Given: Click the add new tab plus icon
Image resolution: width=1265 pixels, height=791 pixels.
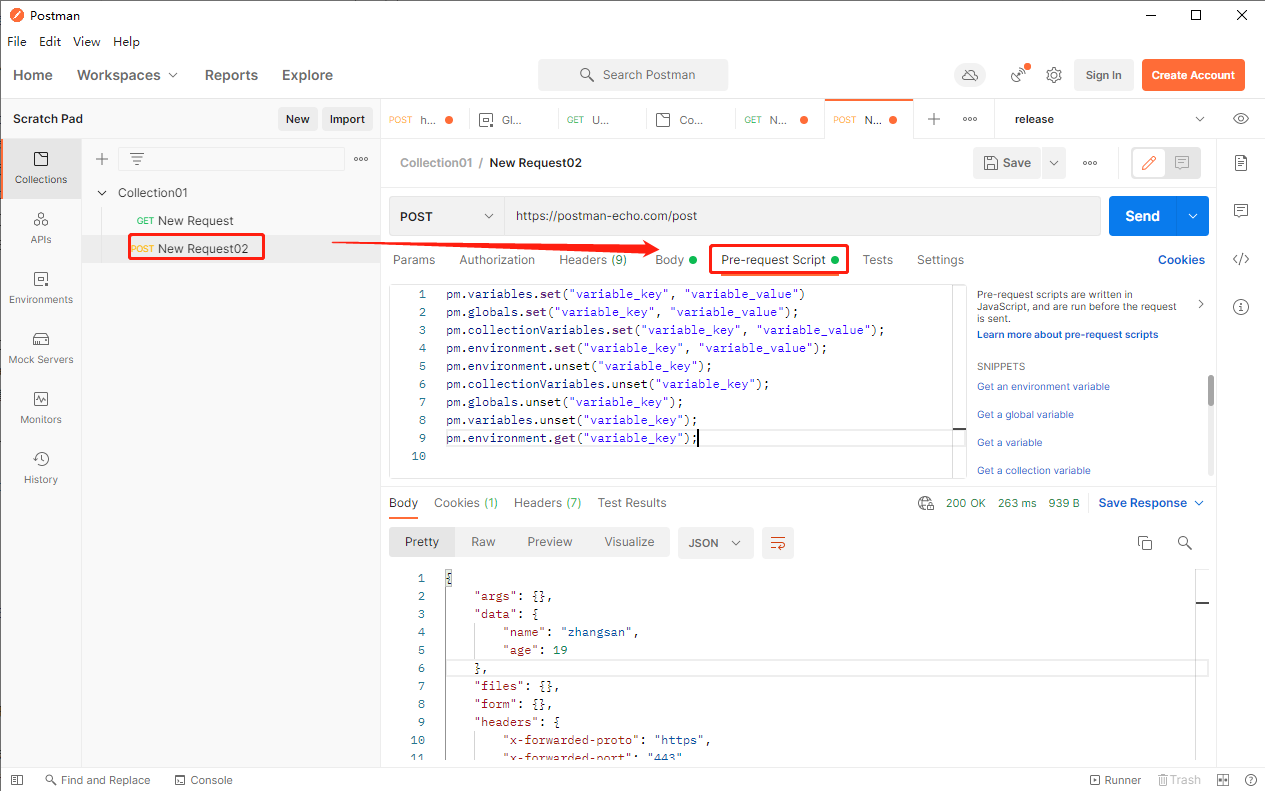Looking at the screenshot, I should pyautogui.click(x=934, y=119).
